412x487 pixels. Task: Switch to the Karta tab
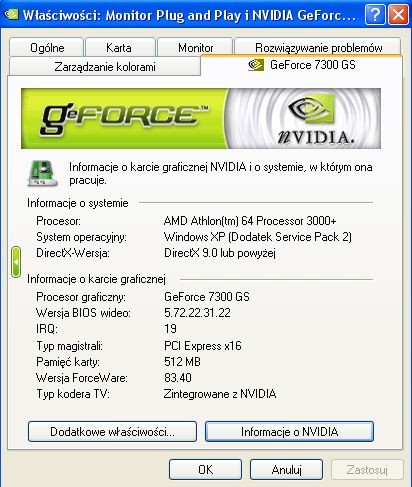(119, 48)
